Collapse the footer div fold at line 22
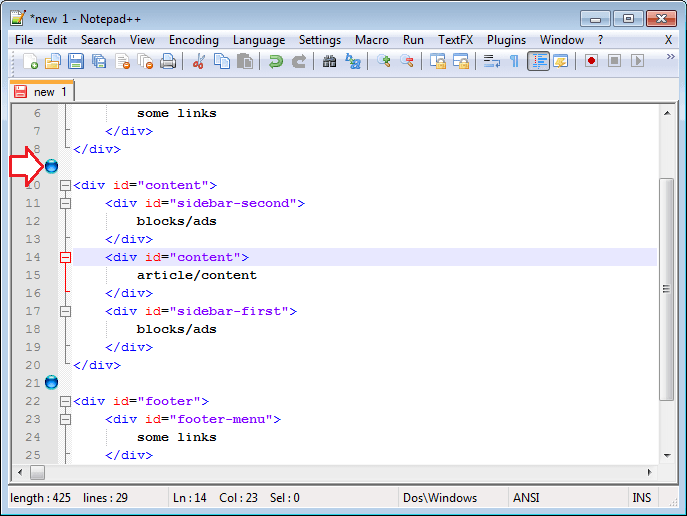This screenshot has height=516, width=687. point(66,401)
